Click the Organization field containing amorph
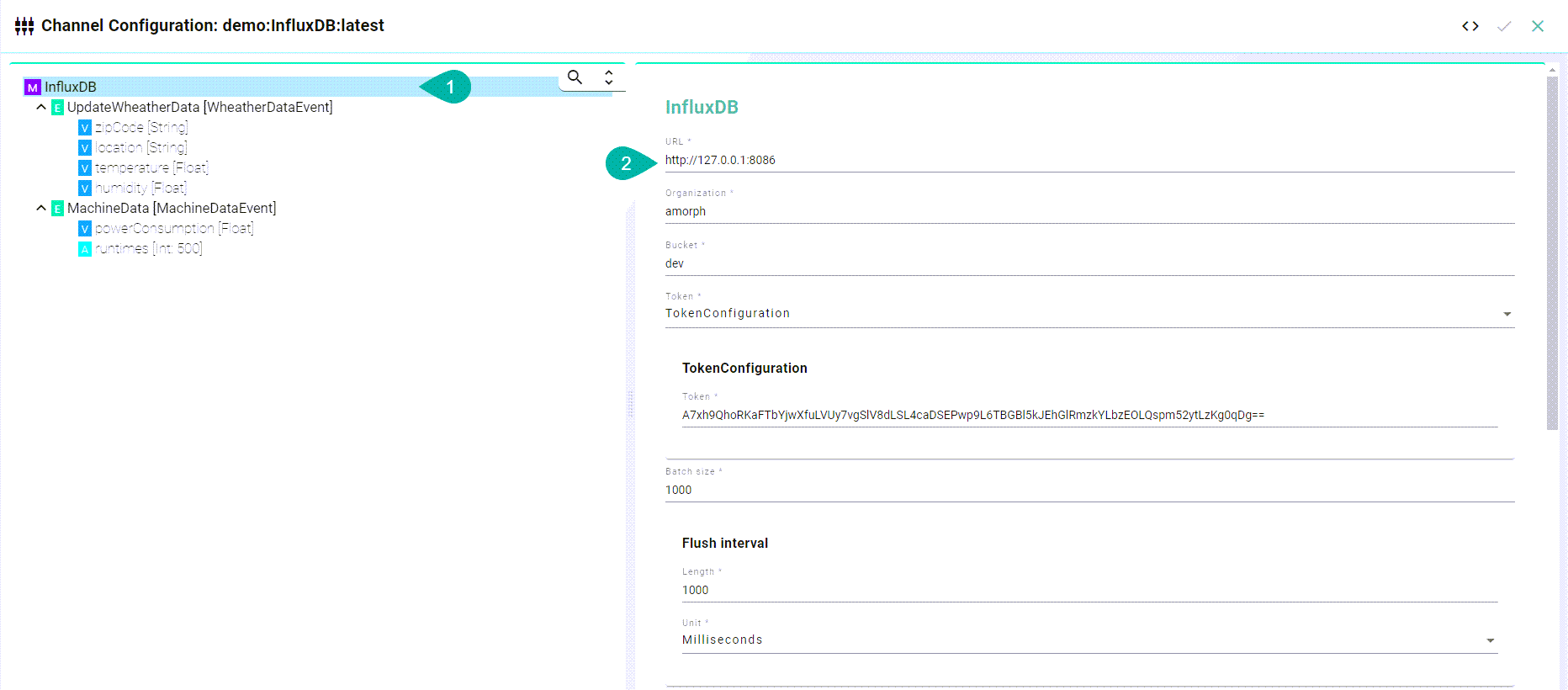Viewport: 1568px width, 690px height. tap(1089, 212)
